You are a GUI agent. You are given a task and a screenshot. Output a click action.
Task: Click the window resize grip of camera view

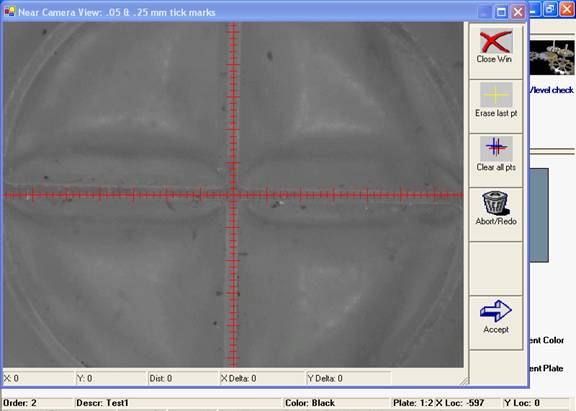(x=464, y=381)
